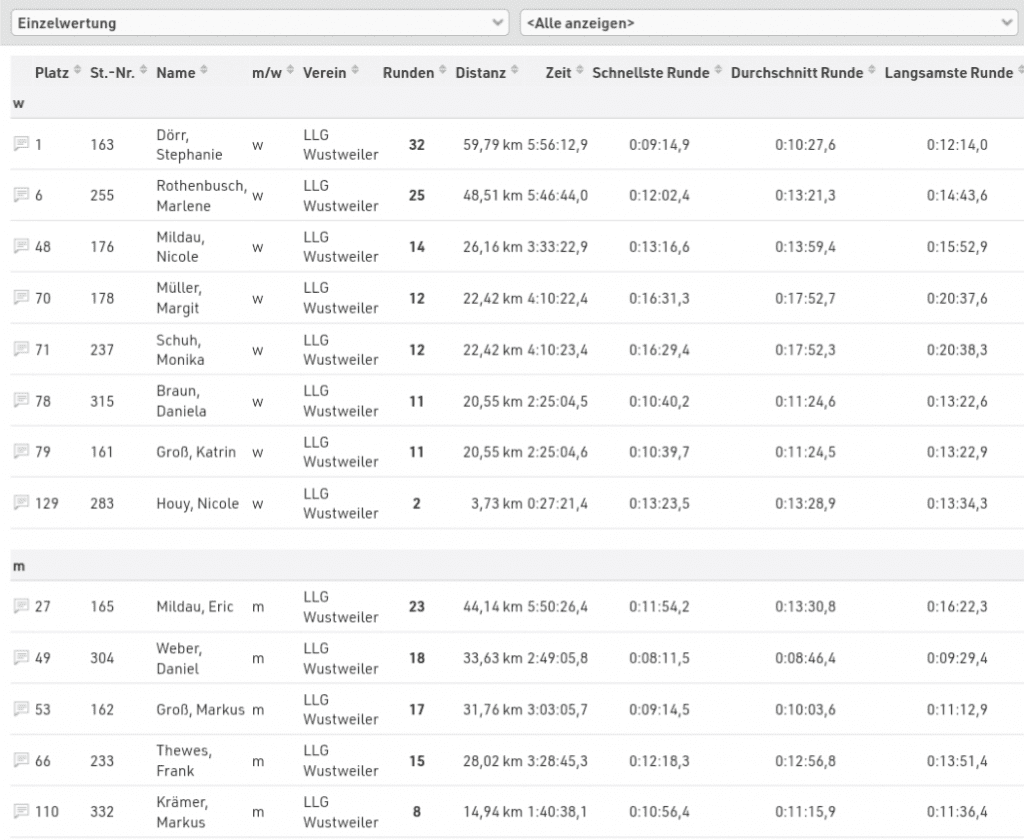This screenshot has width=1024, height=840.
Task: Click the row icon for Müller, Margit
Action: pos(21,298)
